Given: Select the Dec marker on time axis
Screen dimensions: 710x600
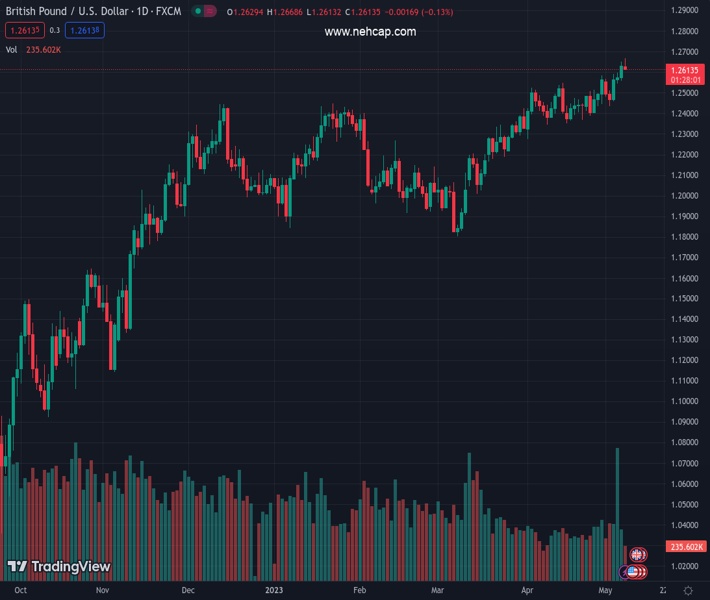Looking at the screenshot, I should coord(189,591).
